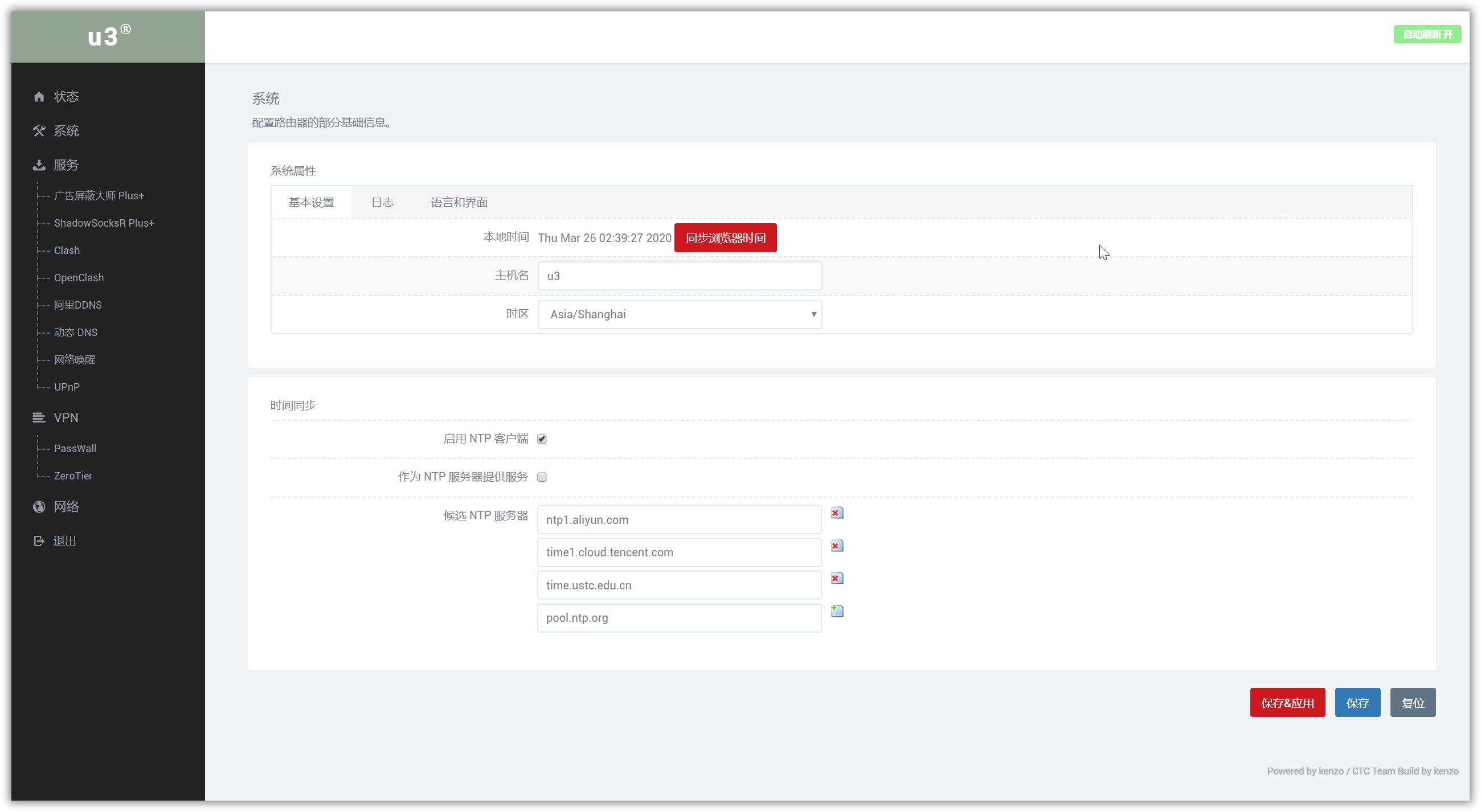
Task: Open the 时区 Asia/Shanghai dropdown
Action: (x=680, y=314)
